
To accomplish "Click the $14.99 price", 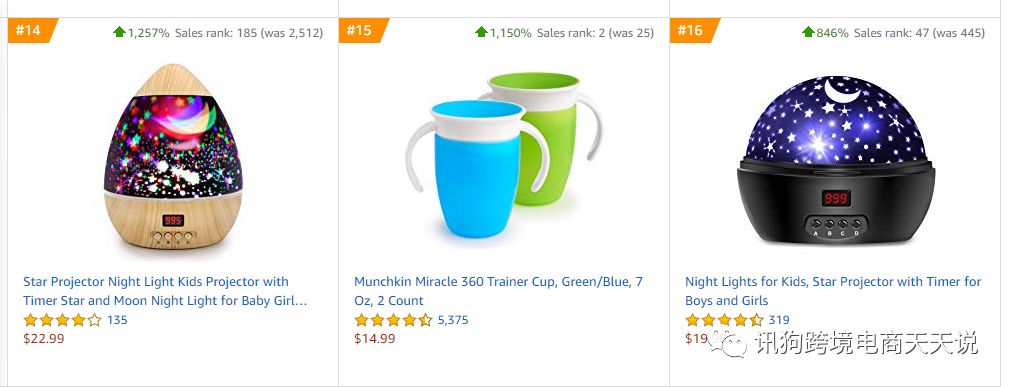I will coord(375,339).
